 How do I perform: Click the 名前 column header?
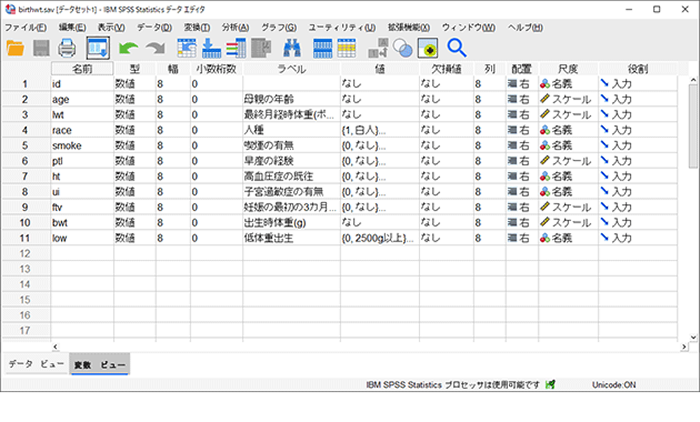82,69
